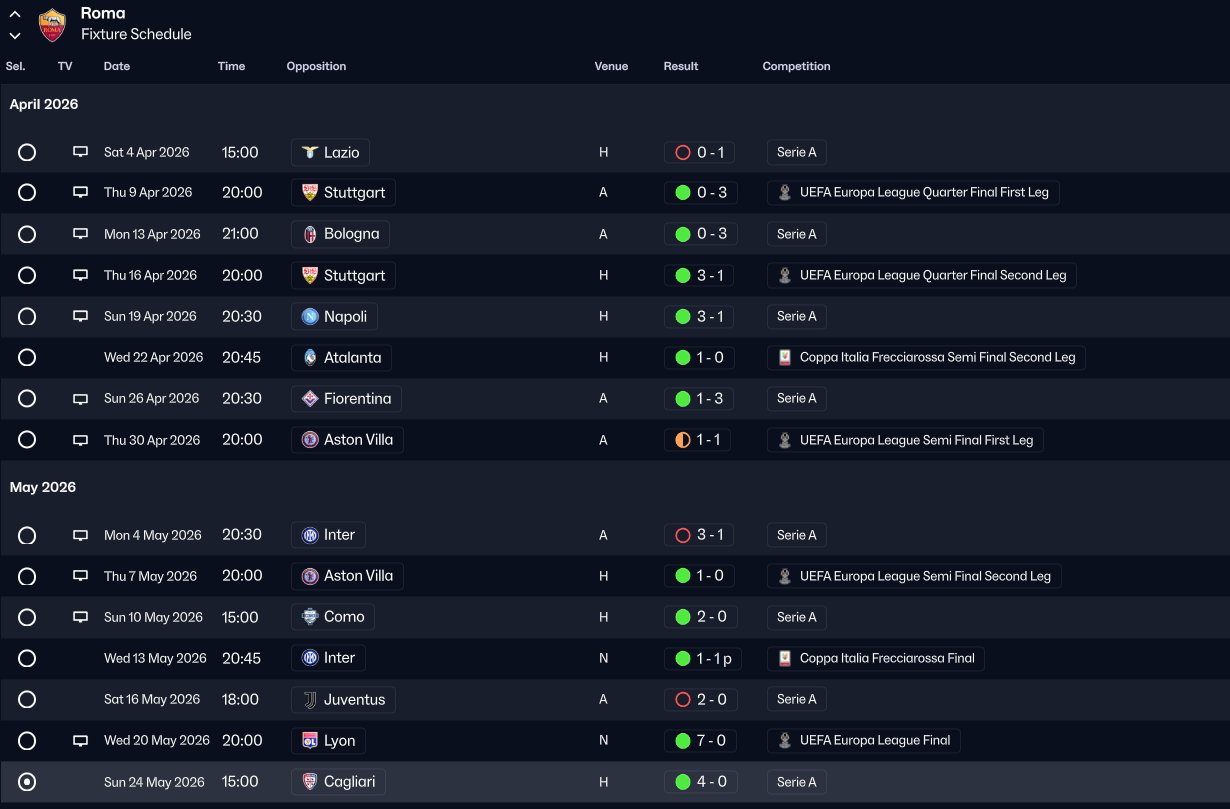Click the Europa League trophy icon for Lyon final
Image resolution: width=1230 pixels, height=809 pixels.
(x=785, y=741)
